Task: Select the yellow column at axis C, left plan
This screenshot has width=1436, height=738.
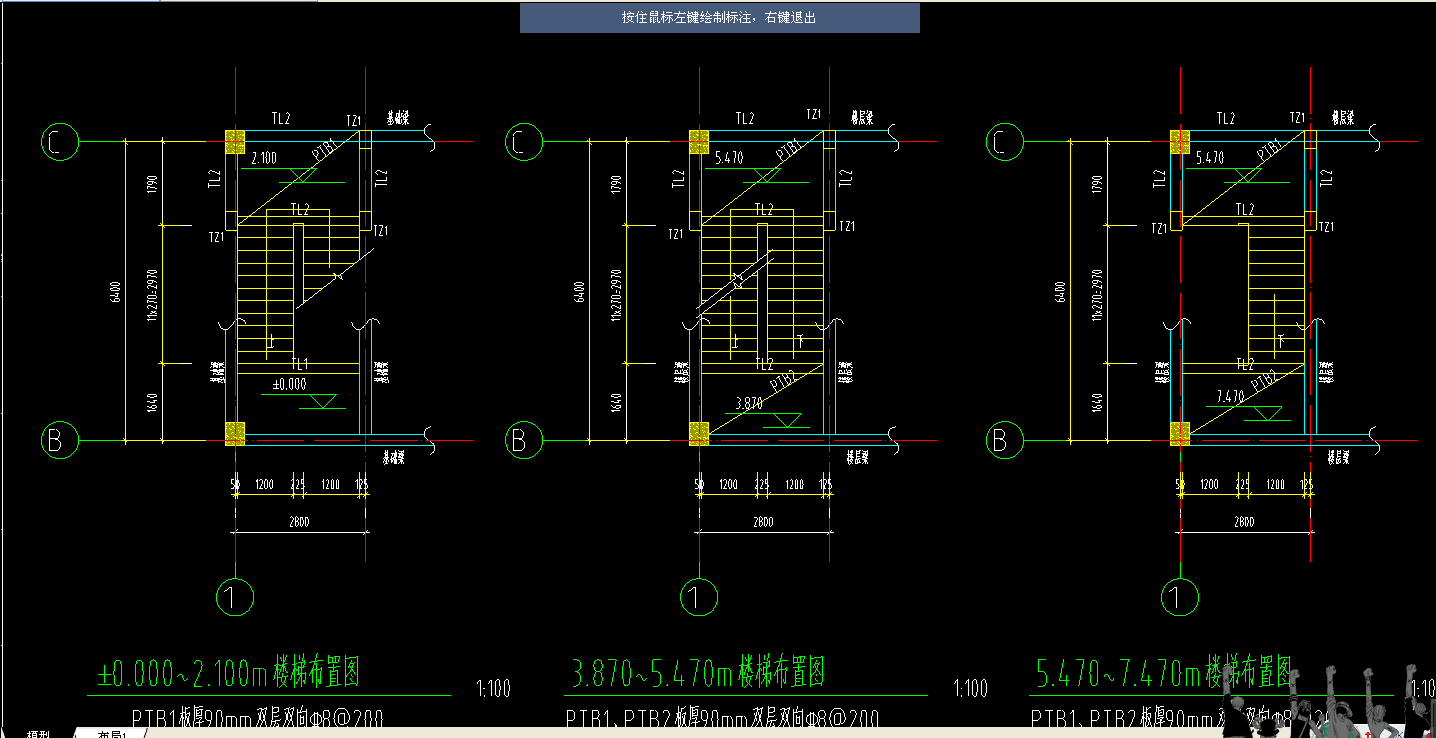Action: [235, 141]
